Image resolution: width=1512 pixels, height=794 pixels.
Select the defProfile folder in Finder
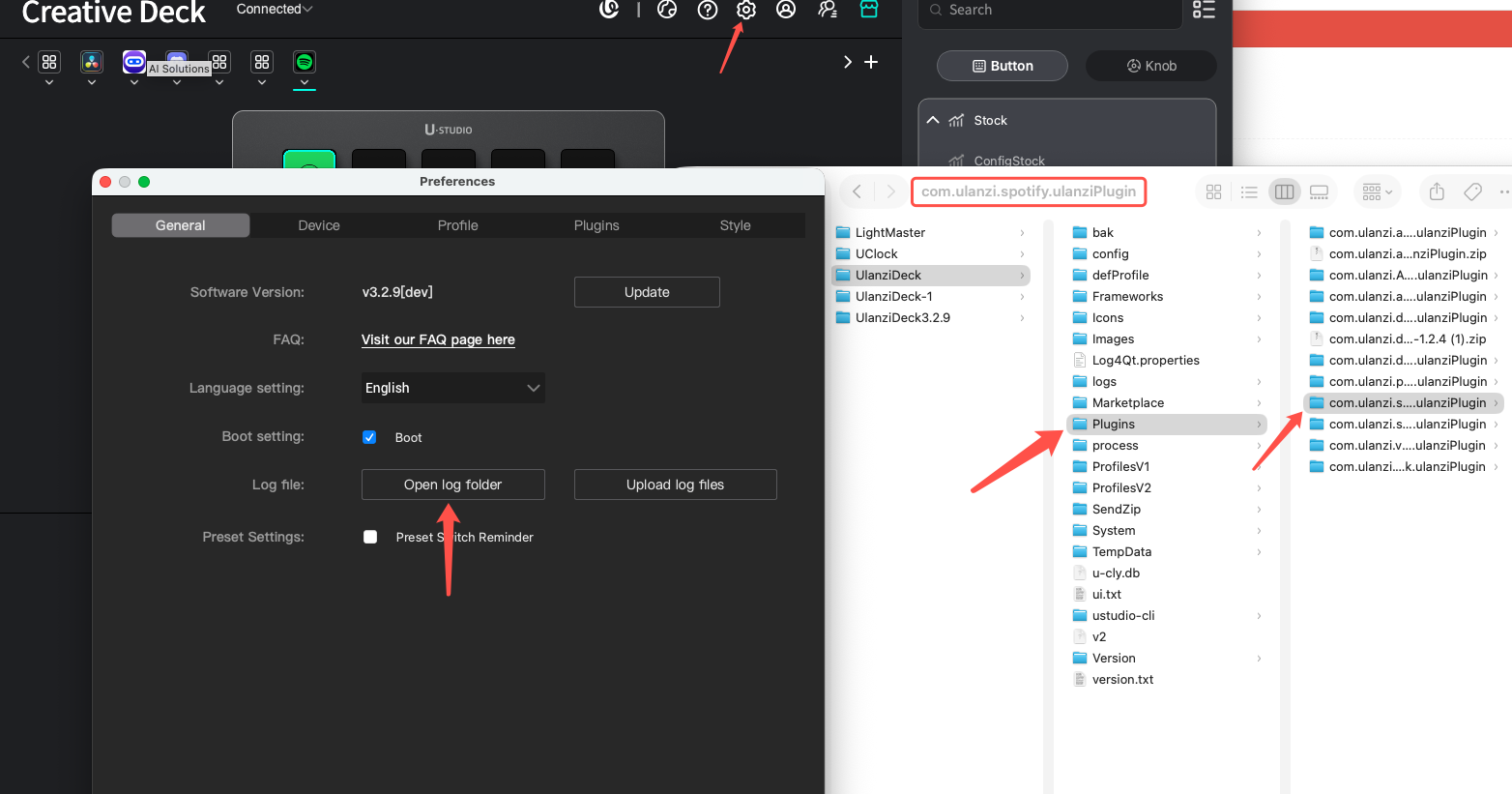[x=1167, y=275]
